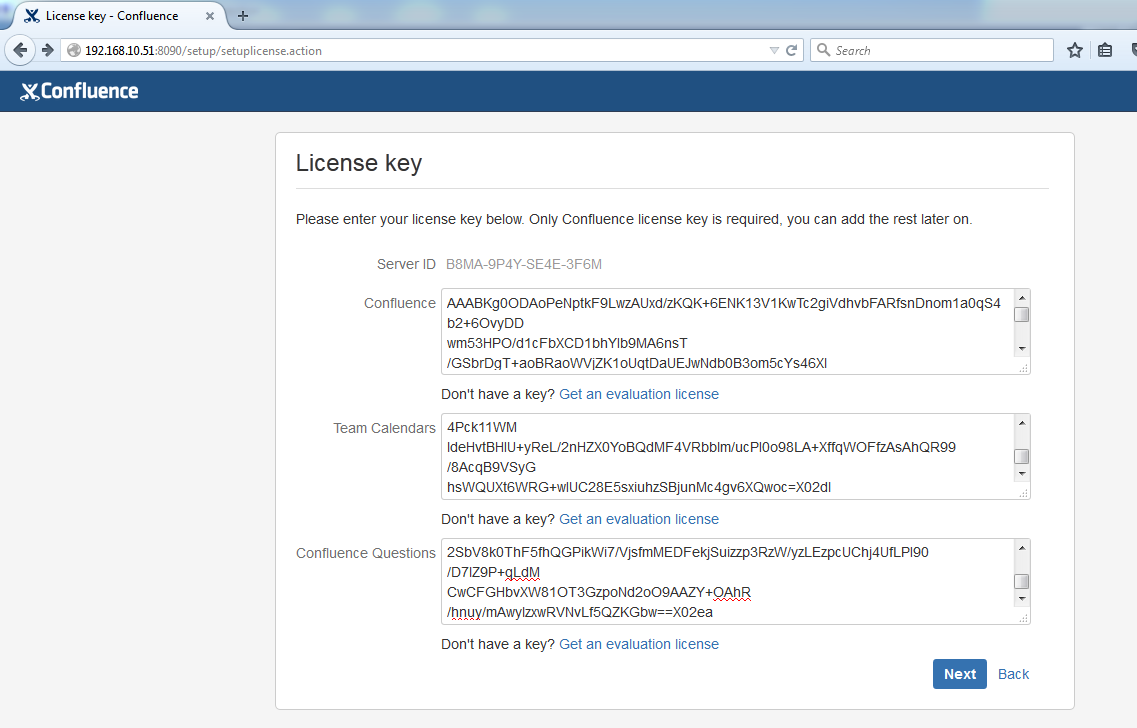Get an evaluation license for Confluence Questions
The height and width of the screenshot is (728, 1137).
tap(639, 644)
